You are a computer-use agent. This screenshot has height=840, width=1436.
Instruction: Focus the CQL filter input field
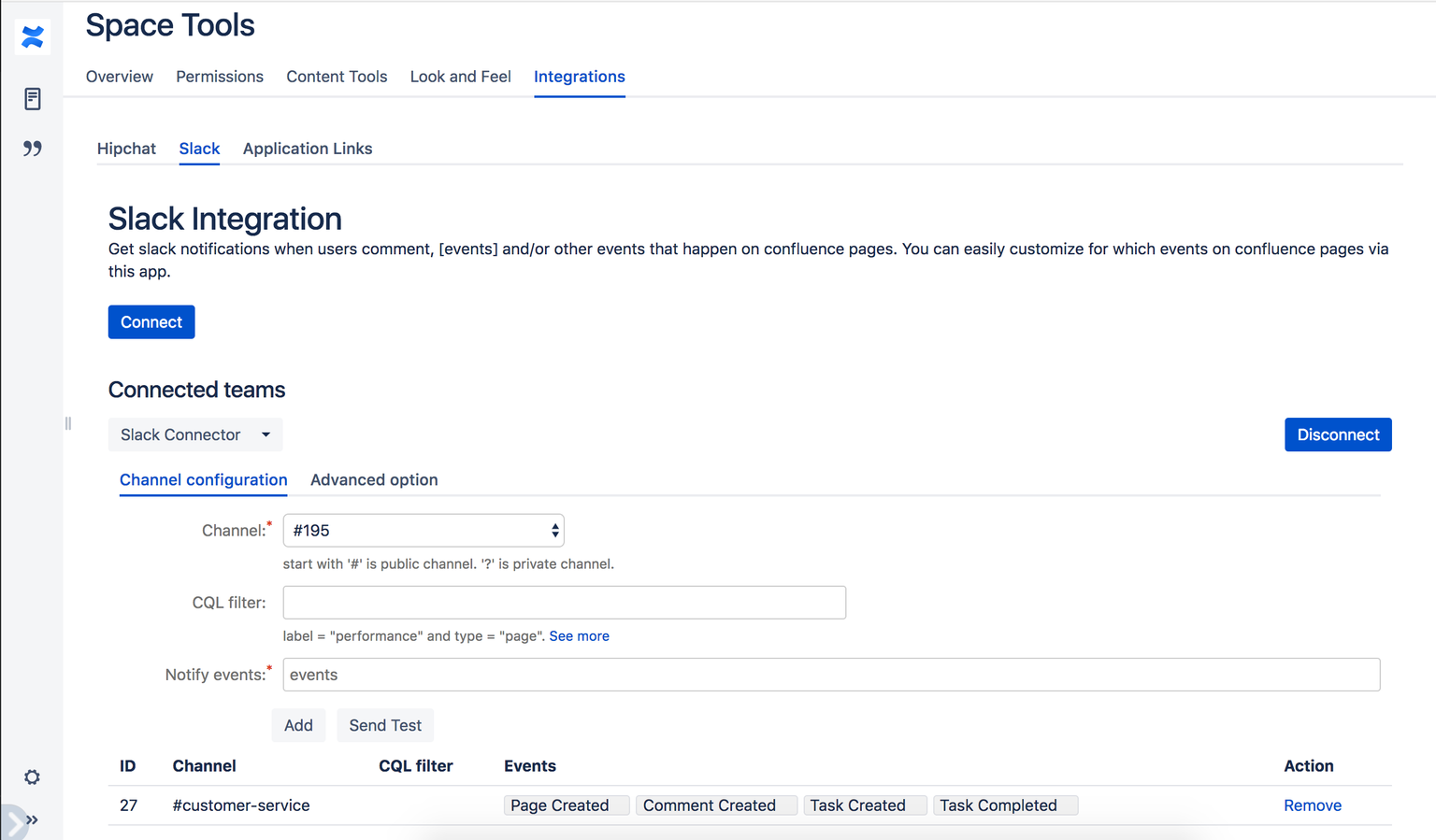pos(565,603)
